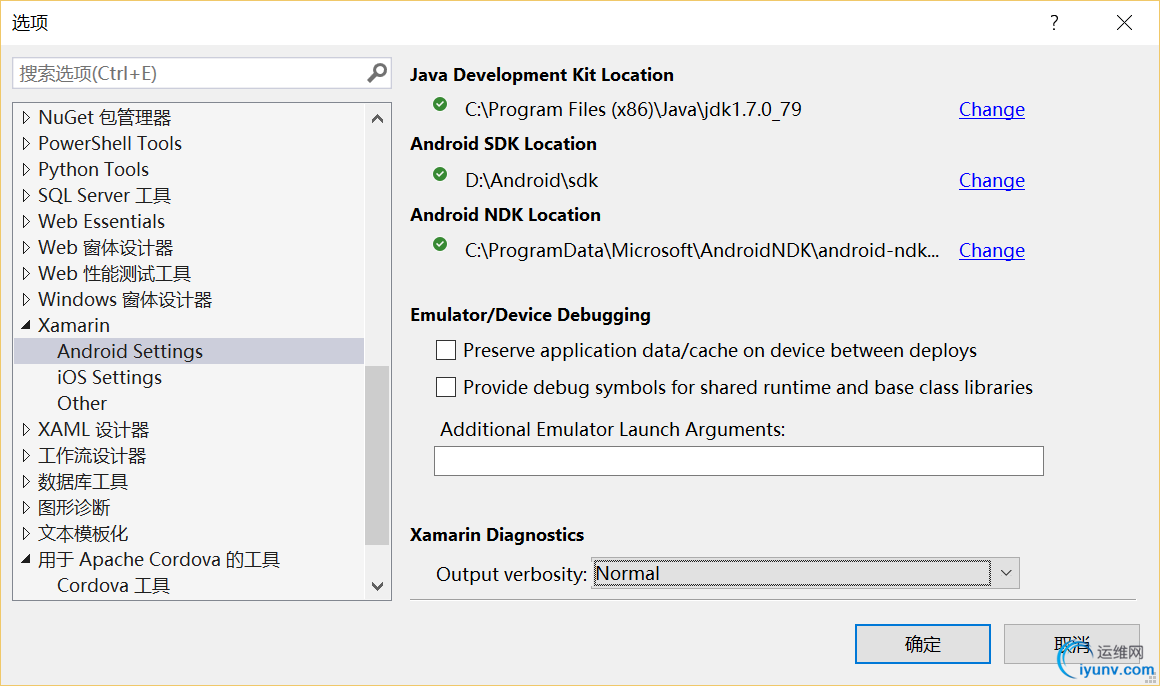Change the Java Development Kit location

991,110
